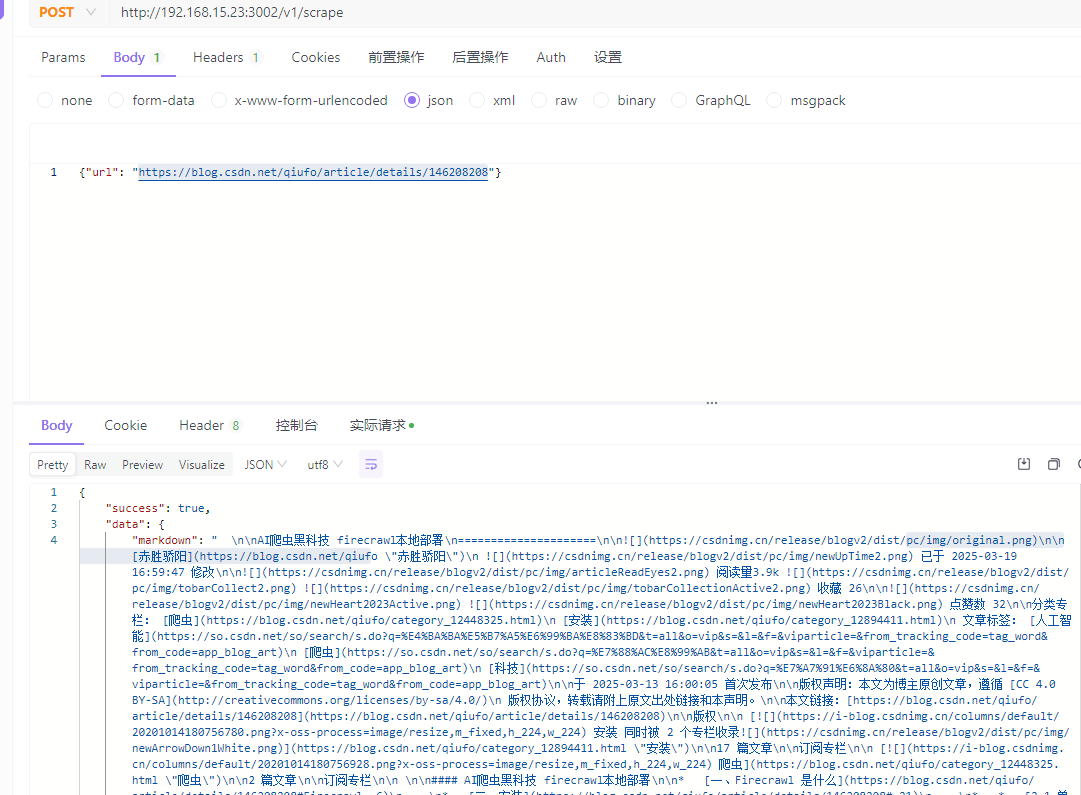Screen dimensions: 1081x795
Task: Open the Headers request tab
Action: (226, 57)
